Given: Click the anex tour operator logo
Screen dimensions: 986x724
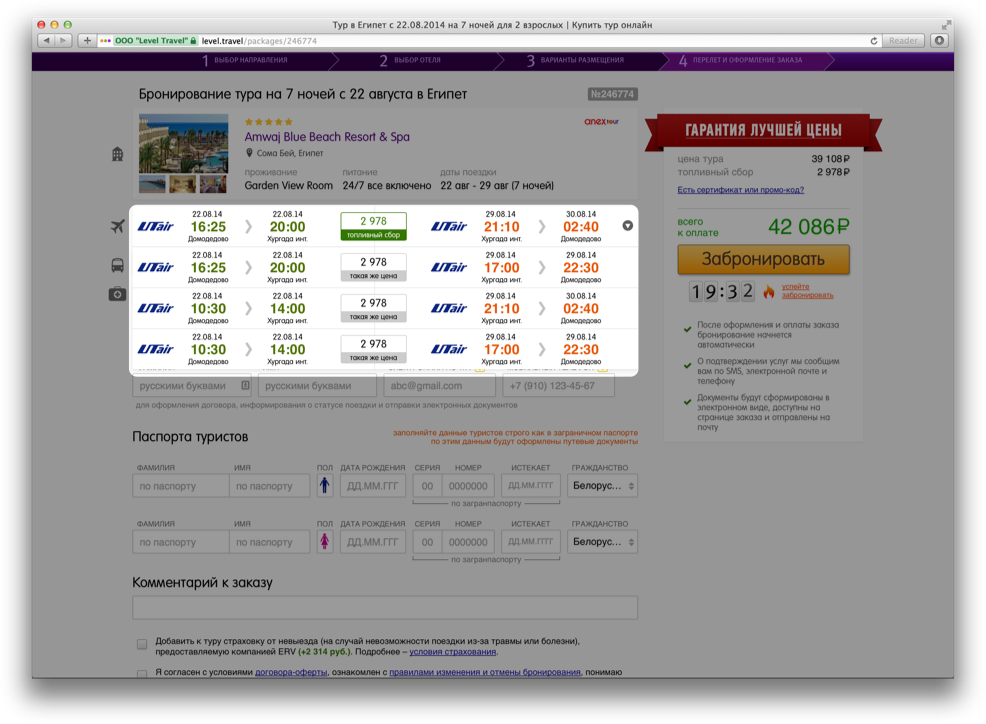Looking at the screenshot, I should [x=601, y=121].
